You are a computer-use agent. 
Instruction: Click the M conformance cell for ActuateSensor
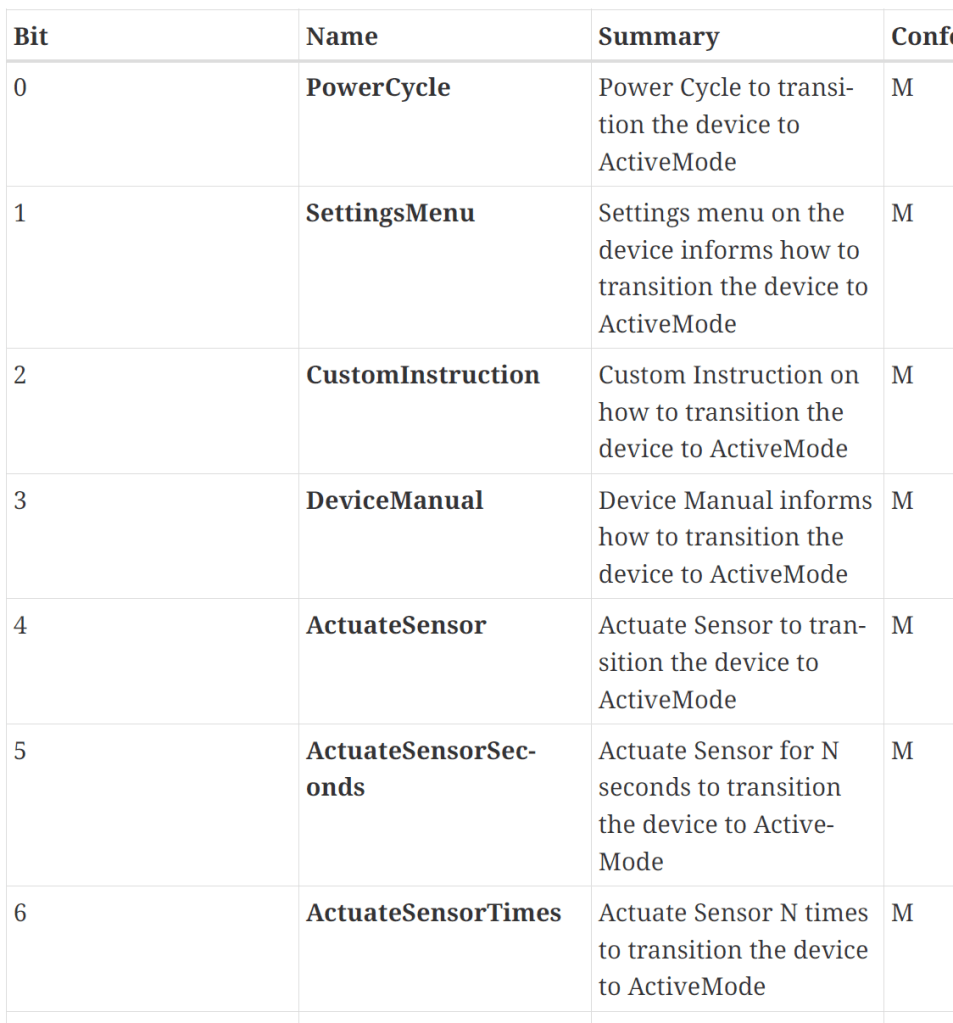[x=902, y=625]
